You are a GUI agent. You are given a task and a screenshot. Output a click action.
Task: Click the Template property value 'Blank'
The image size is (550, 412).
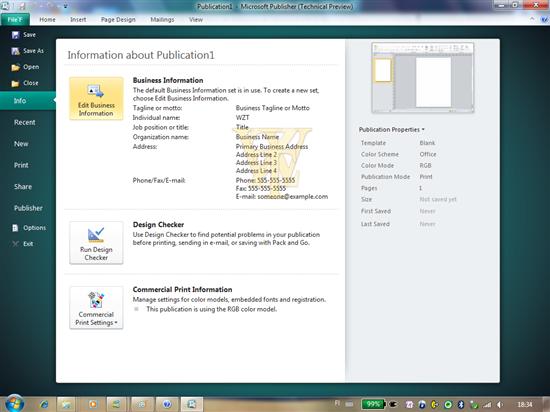coord(427,143)
